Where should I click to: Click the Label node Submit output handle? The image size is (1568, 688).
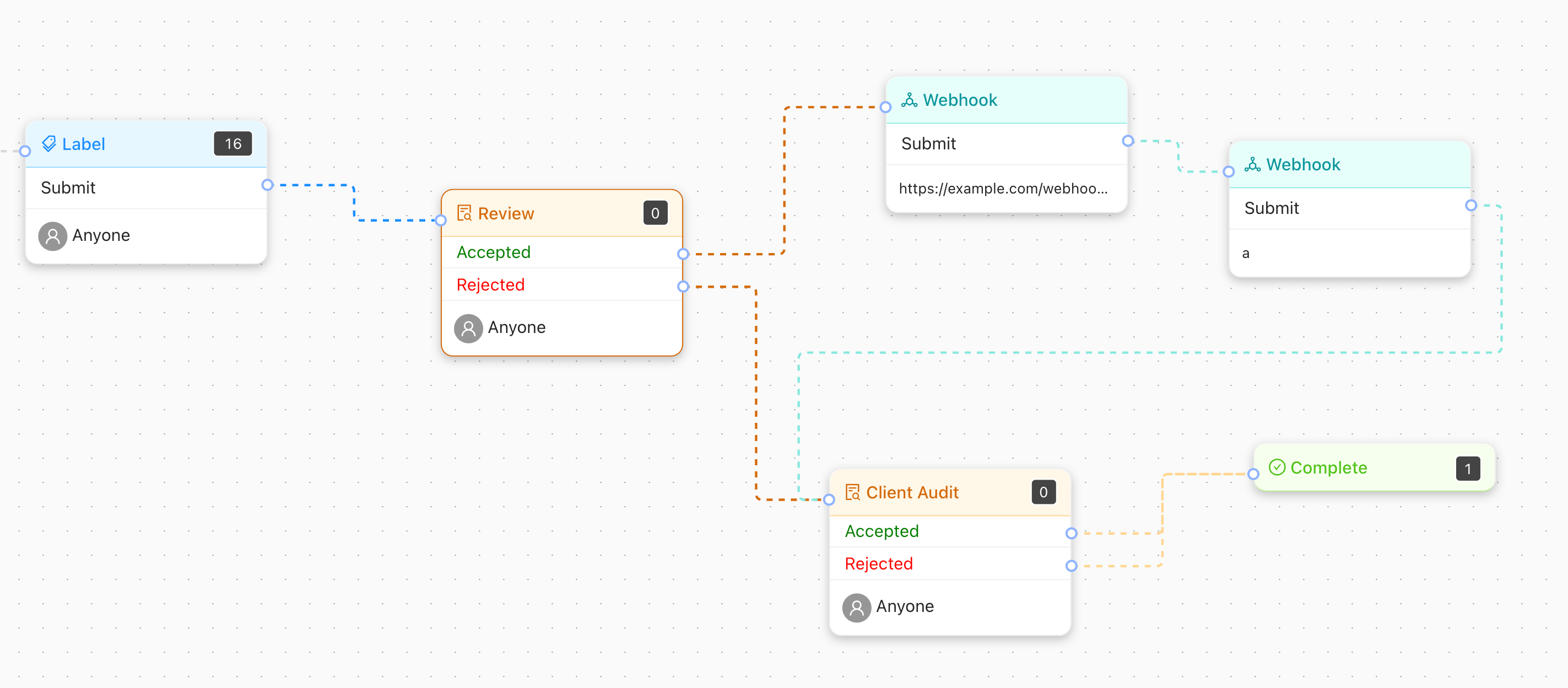pos(267,185)
